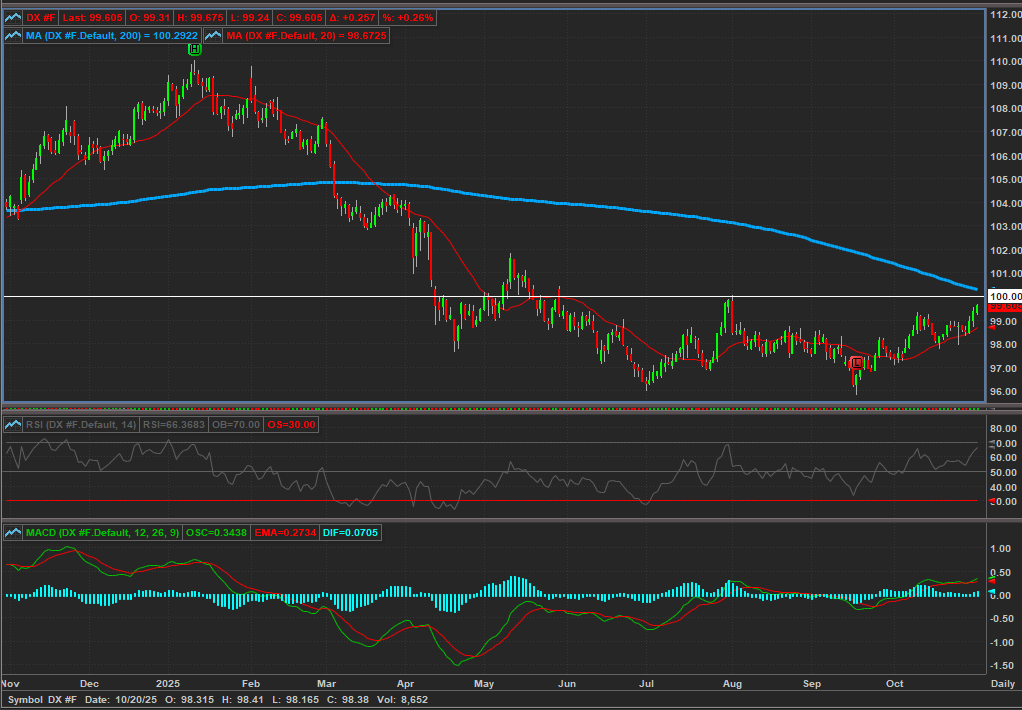Select the MA 20 indicator label
Screen dimensions: 1022x710
pos(306,36)
